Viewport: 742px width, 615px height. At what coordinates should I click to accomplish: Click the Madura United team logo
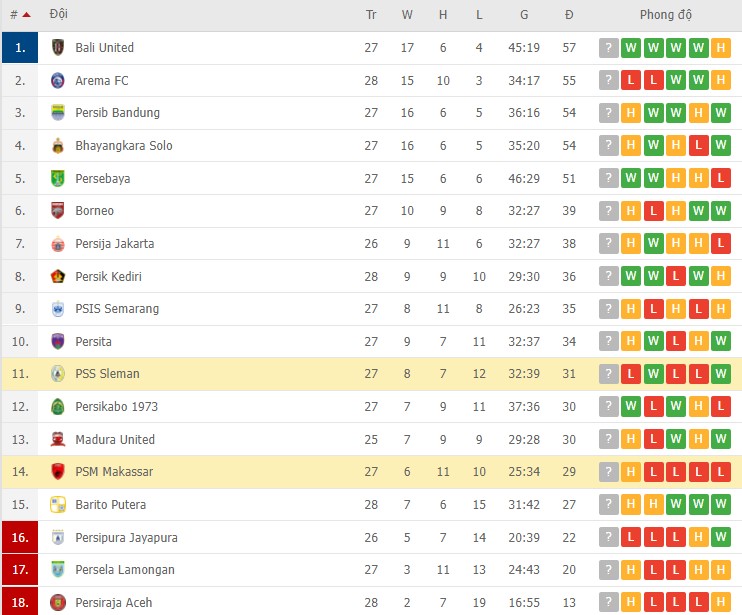57,439
